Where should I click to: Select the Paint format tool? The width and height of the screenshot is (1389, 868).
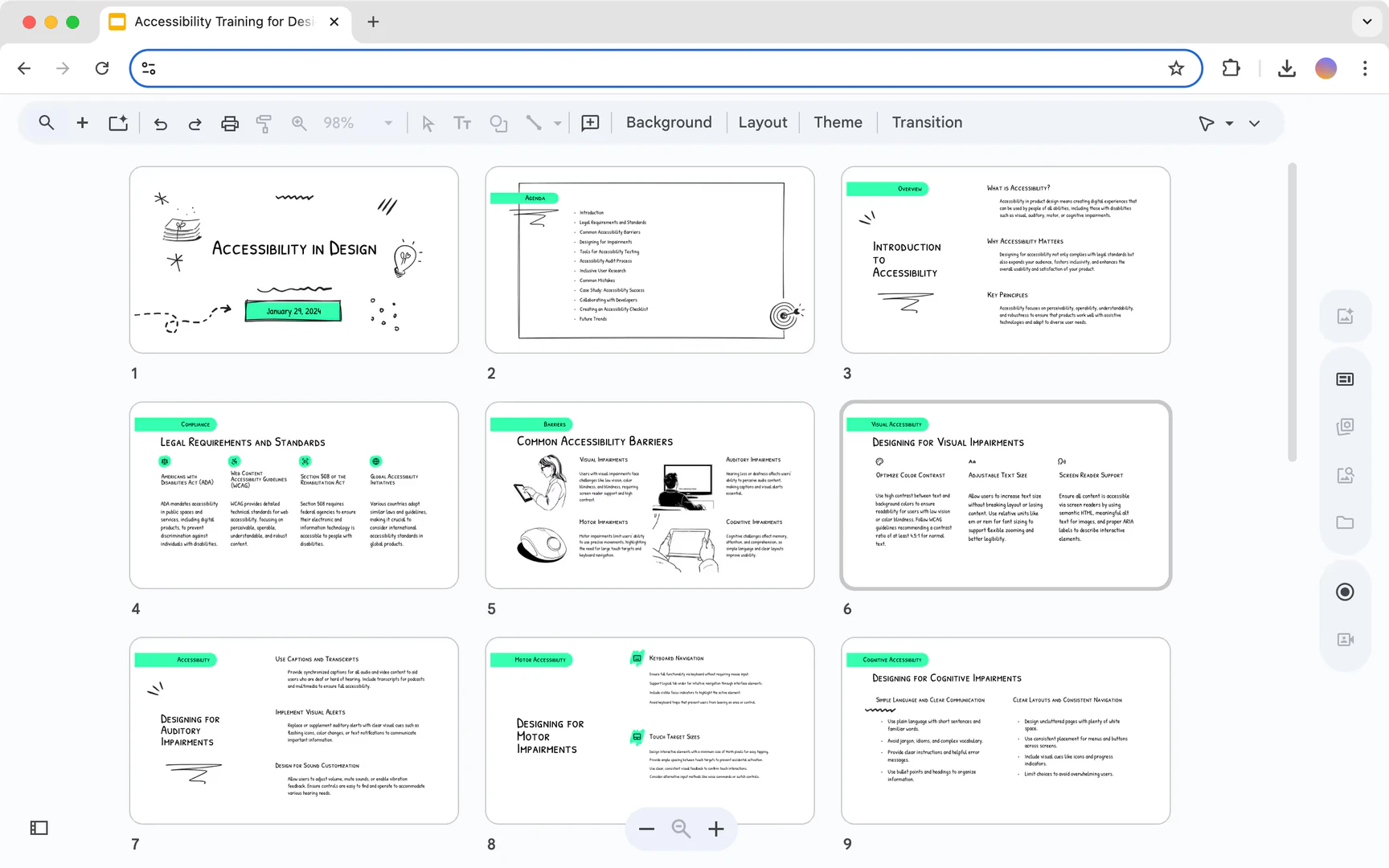(264, 123)
